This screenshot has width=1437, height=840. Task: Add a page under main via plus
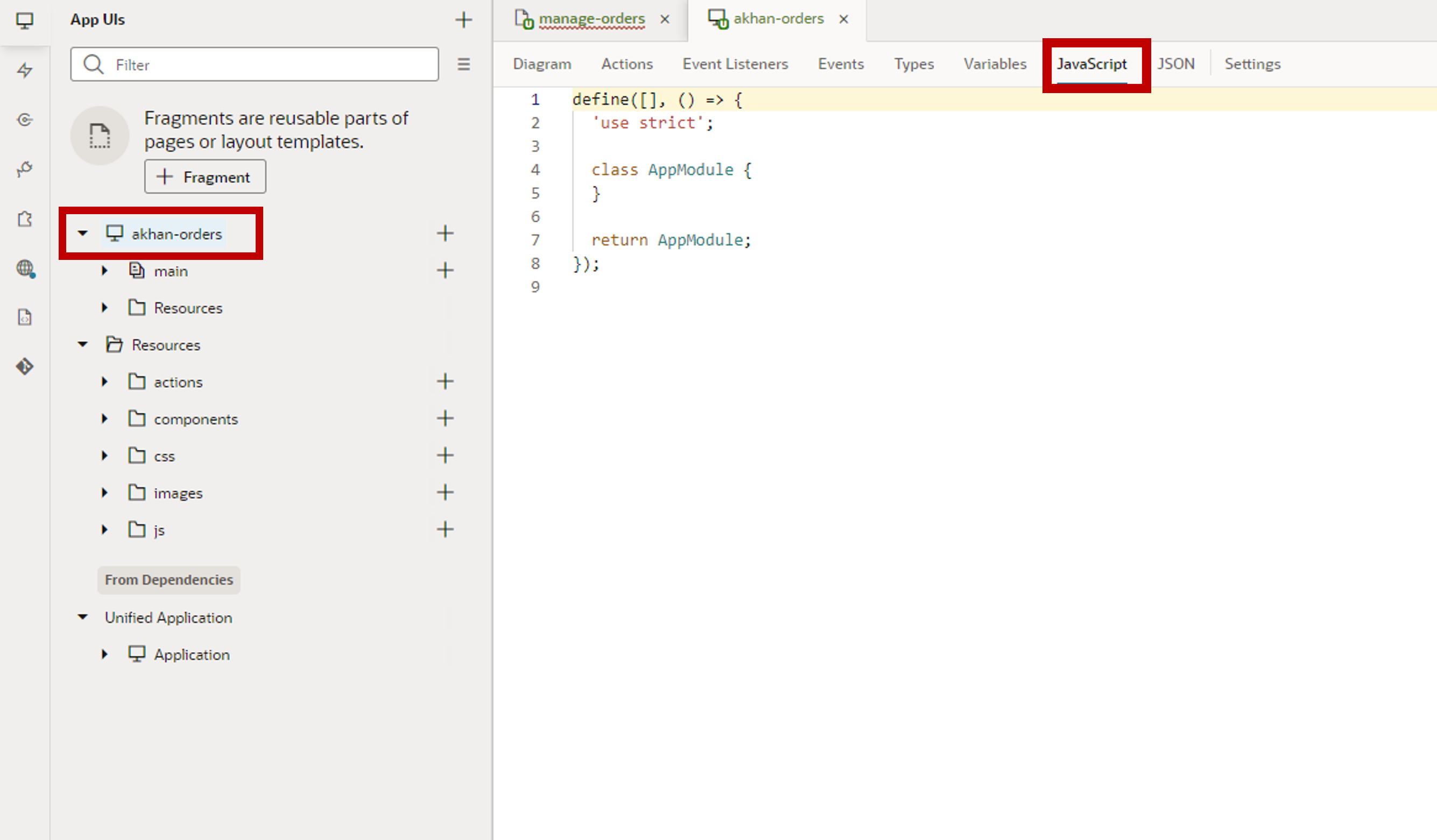(x=445, y=270)
